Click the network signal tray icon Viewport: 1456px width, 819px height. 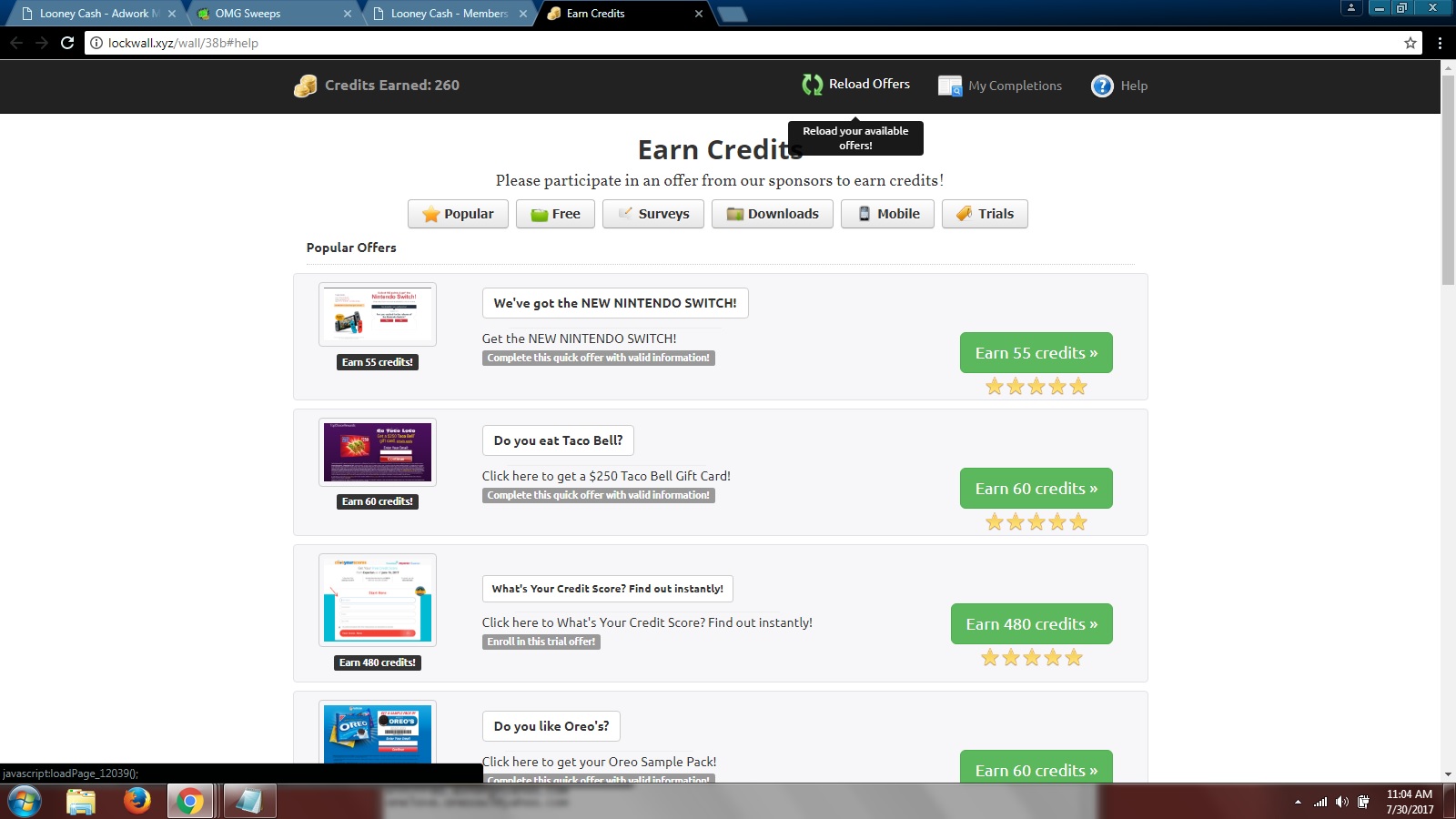click(1320, 802)
